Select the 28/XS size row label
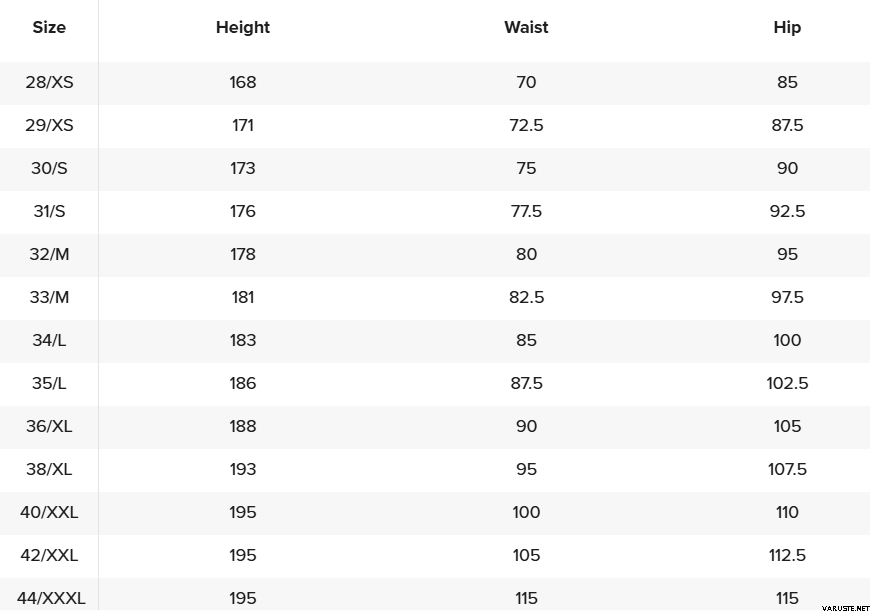870x611 pixels. (49, 82)
